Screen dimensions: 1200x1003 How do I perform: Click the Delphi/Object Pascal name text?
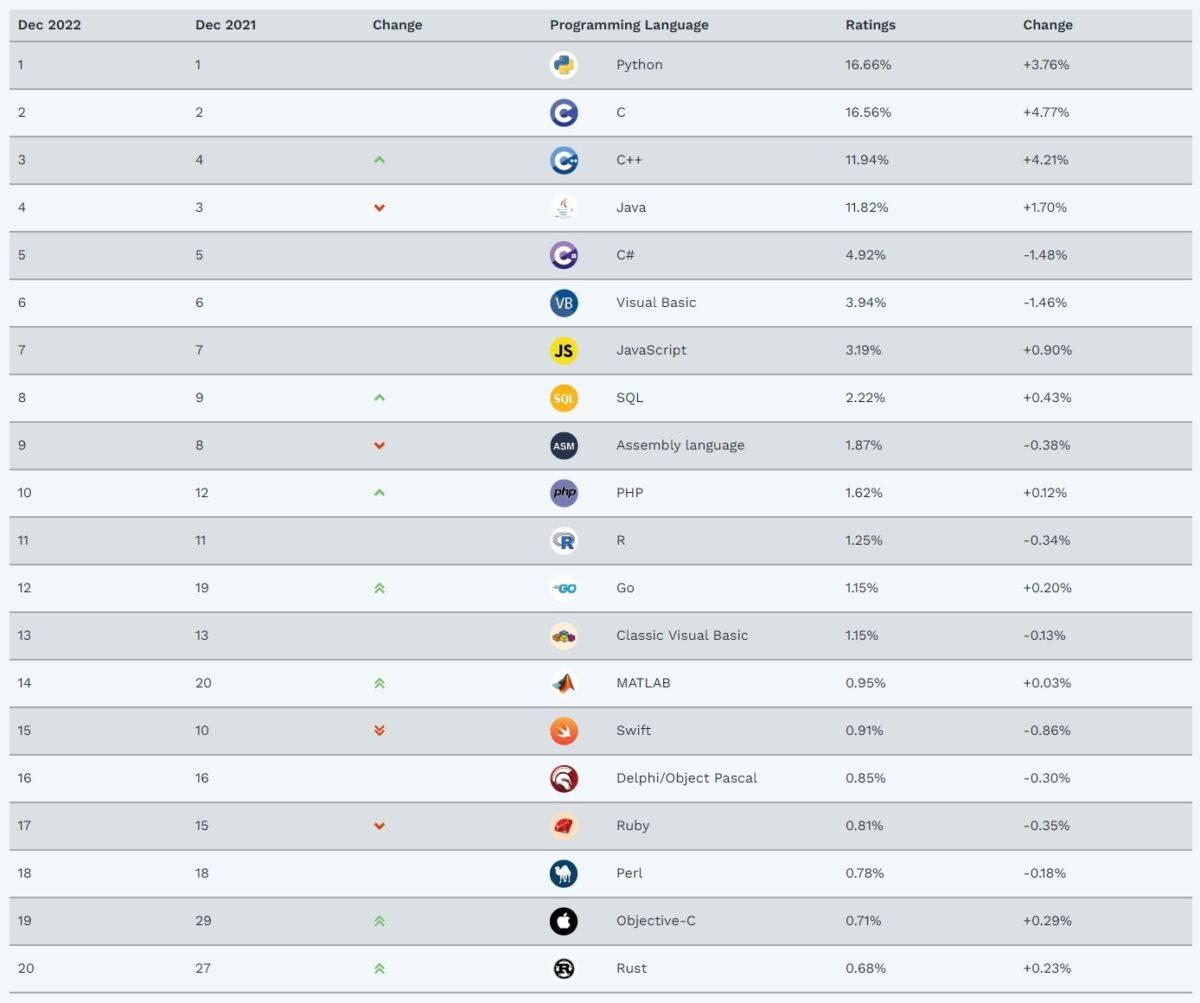(686, 778)
